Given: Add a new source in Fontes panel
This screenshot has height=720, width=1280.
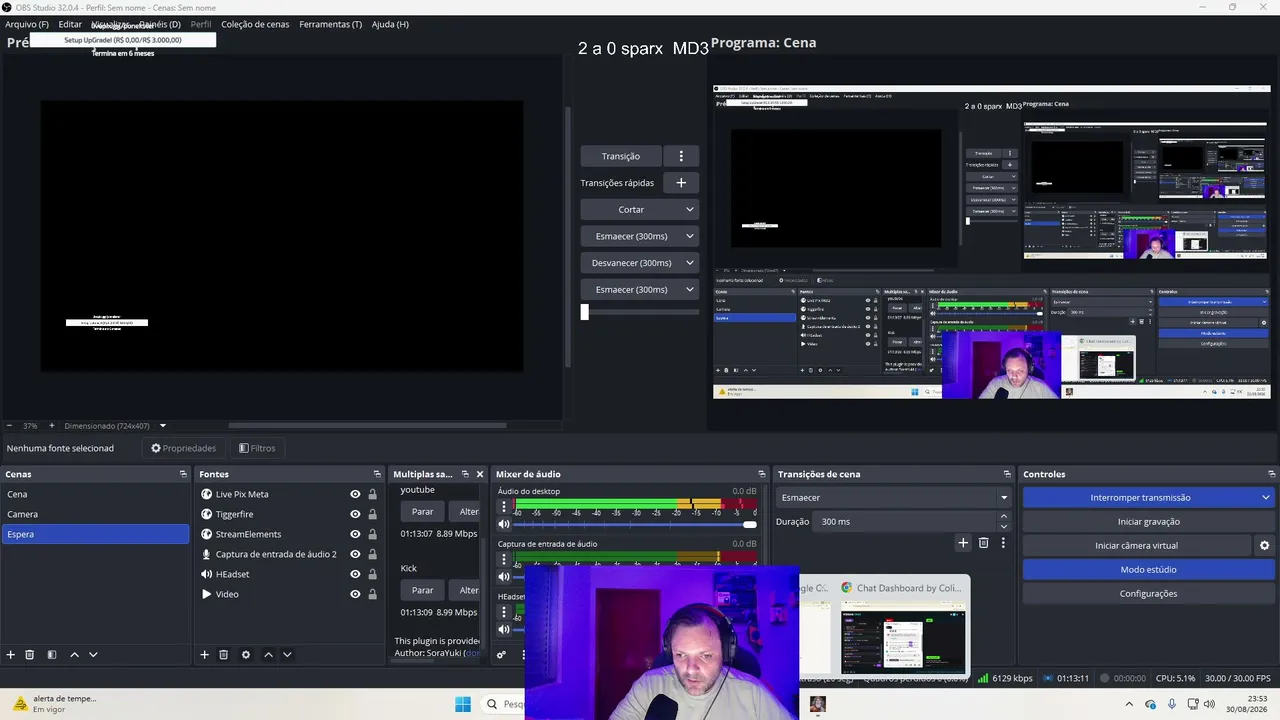Looking at the screenshot, I should pyautogui.click(x=204, y=655).
